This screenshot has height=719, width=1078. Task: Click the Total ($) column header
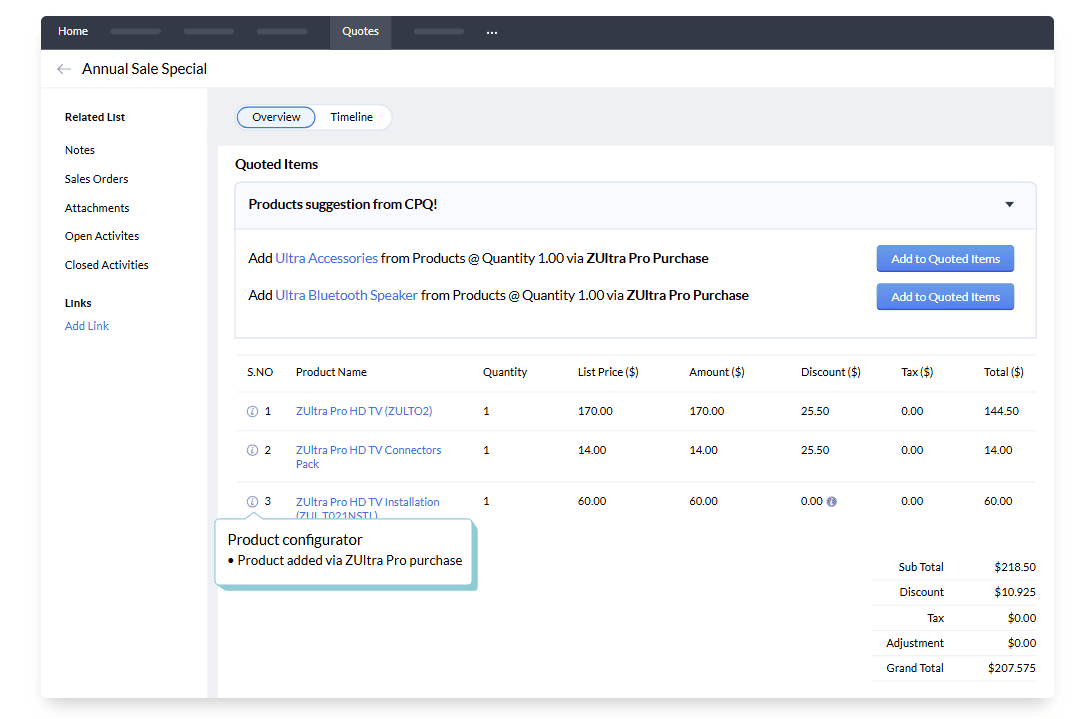point(1003,372)
